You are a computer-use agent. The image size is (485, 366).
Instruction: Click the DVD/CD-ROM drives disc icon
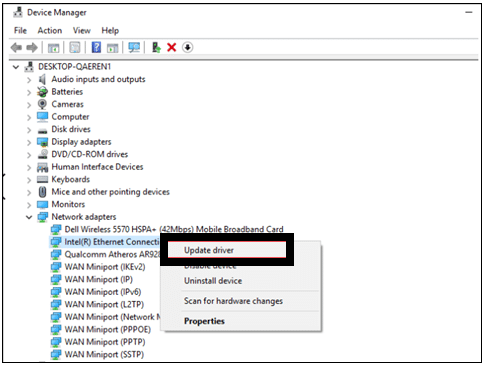tap(42, 154)
